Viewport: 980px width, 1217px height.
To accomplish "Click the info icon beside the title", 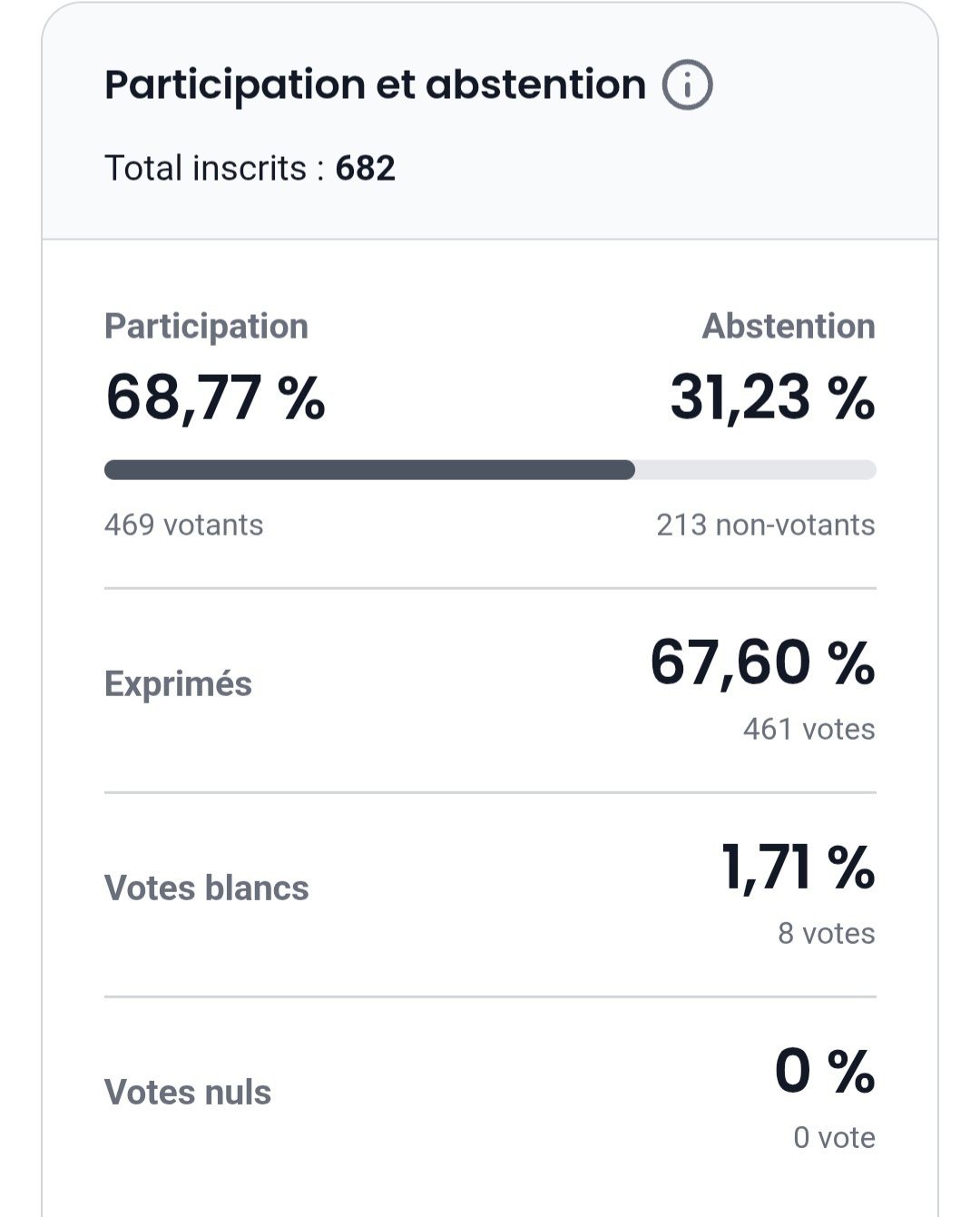I will [687, 85].
